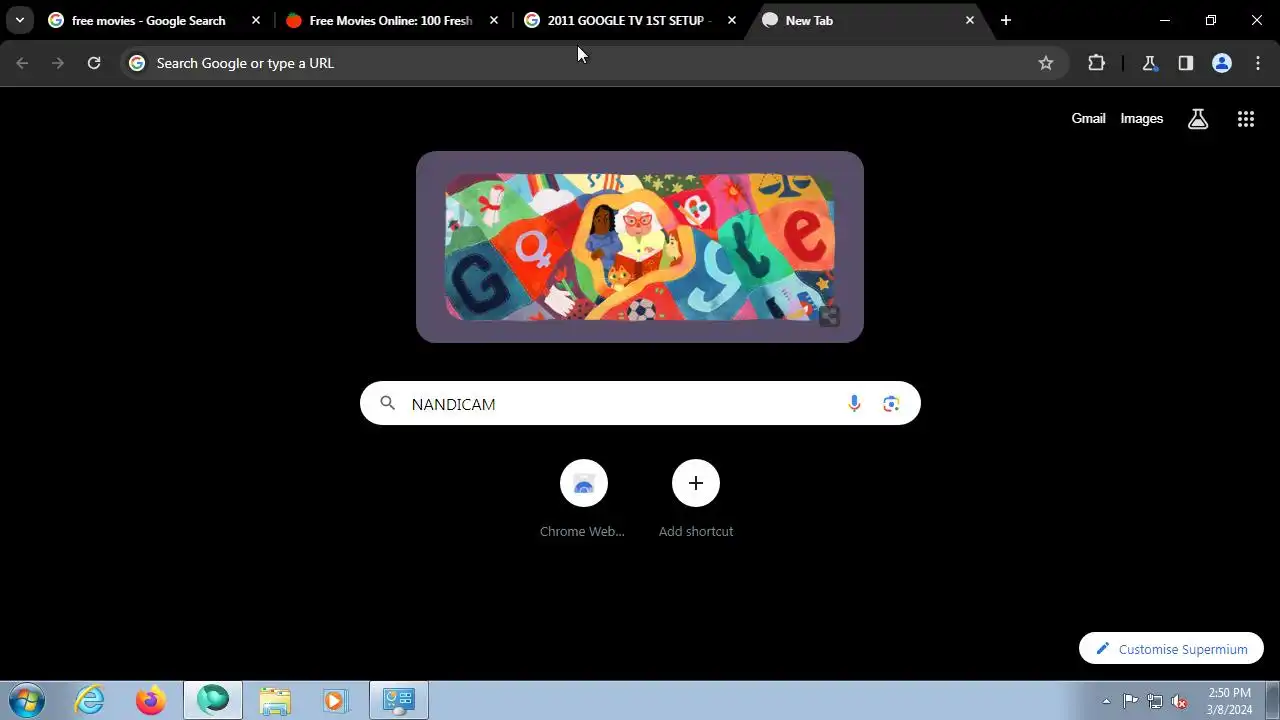Open Windows Media Player from taskbar
The image size is (1280, 720).
[336, 700]
